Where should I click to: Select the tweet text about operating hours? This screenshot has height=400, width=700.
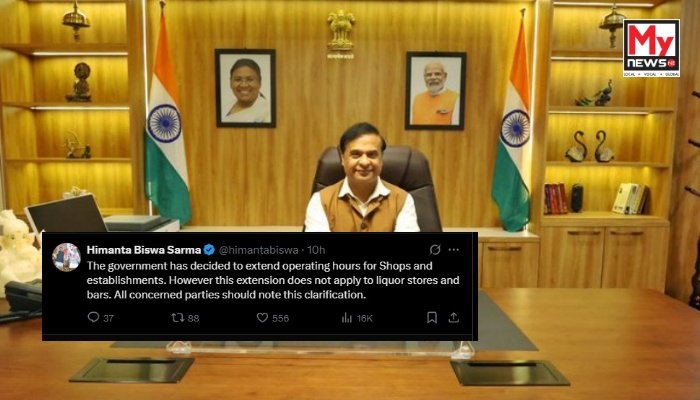pyautogui.click(x=273, y=280)
